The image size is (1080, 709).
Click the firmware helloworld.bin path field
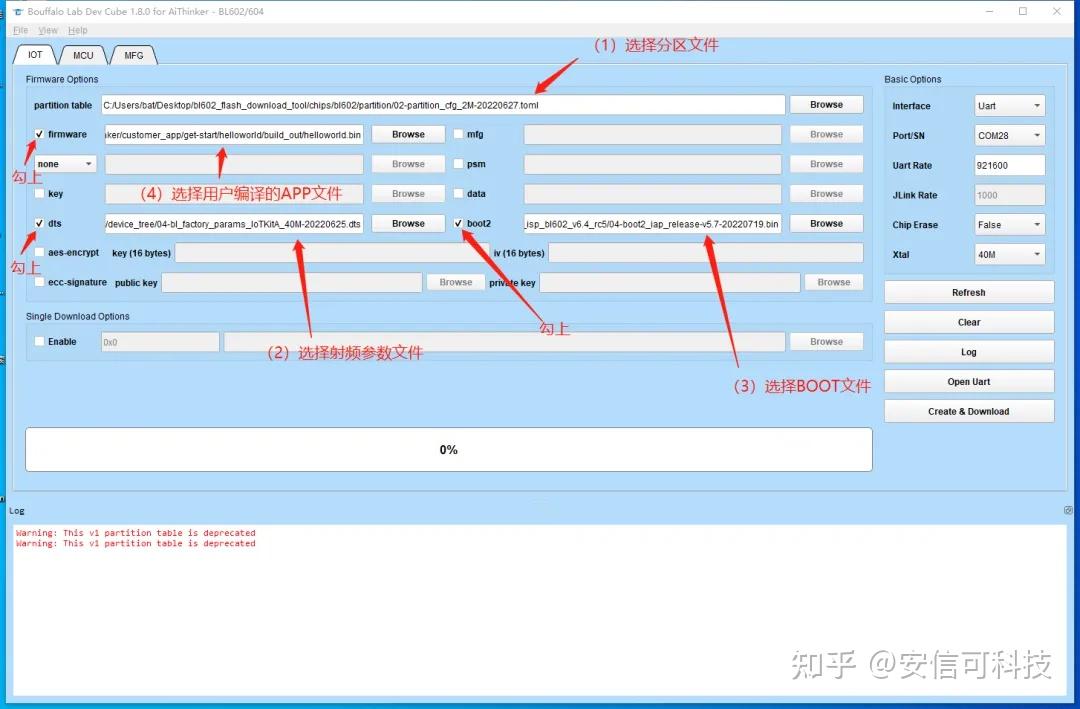[x=234, y=134]
